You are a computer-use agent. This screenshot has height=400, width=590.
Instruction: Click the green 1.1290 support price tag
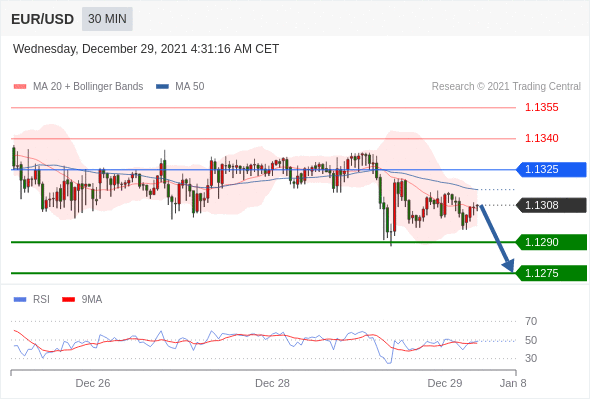551,242
